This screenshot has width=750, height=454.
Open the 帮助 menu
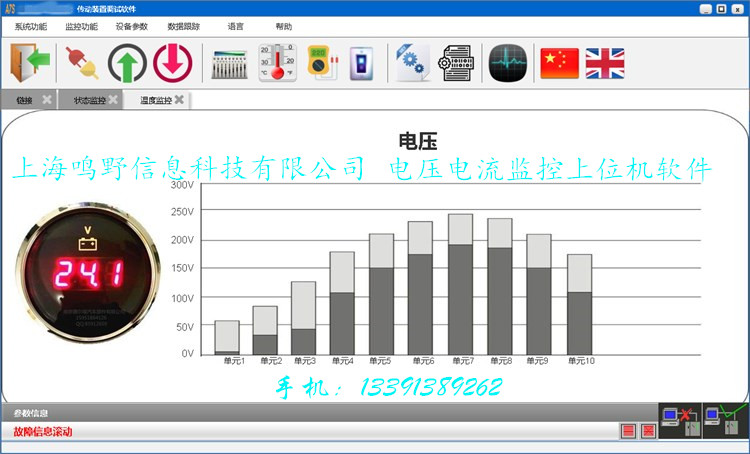(x=284, y=27)
